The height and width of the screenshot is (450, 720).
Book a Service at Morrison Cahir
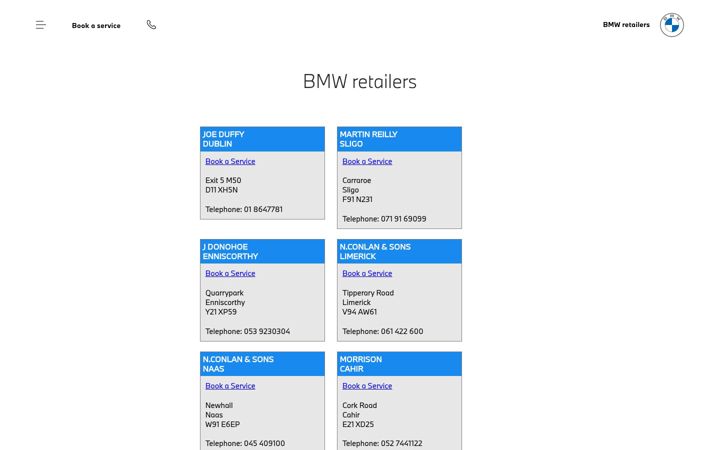coord(367,386)
